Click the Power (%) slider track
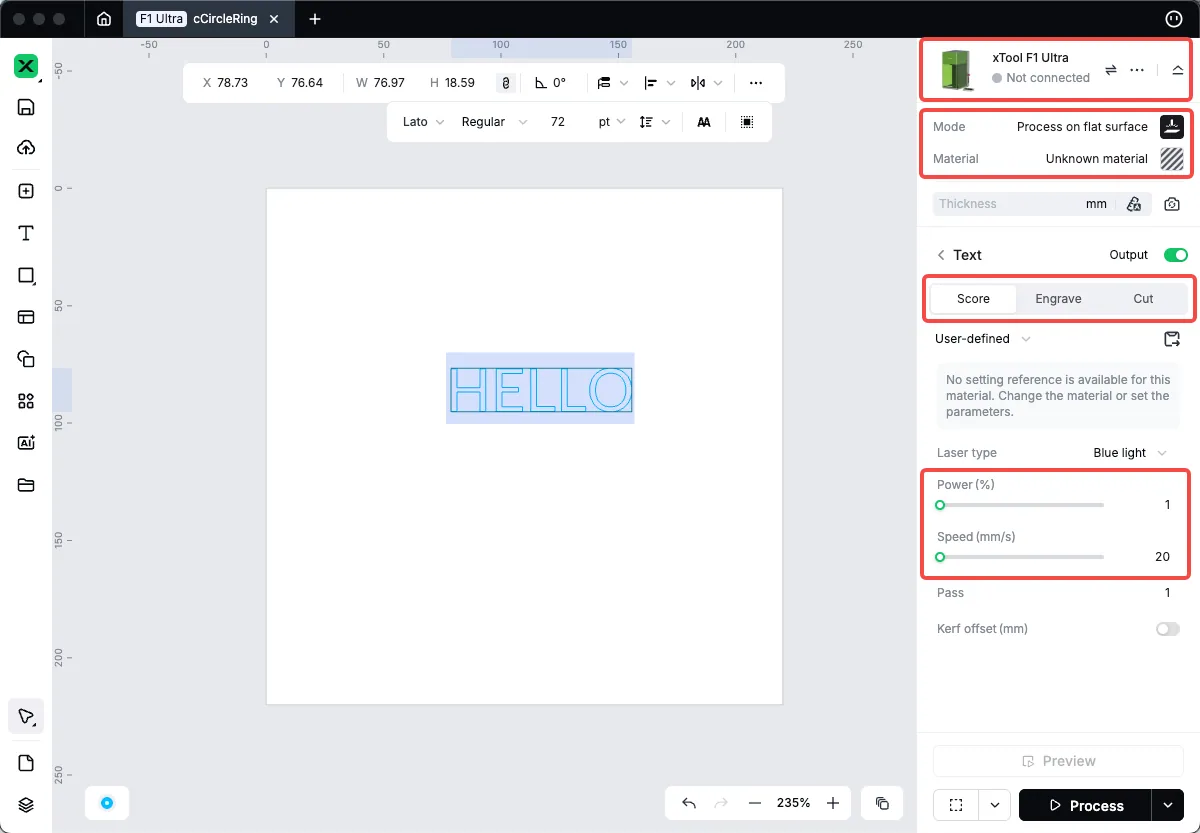Screen dimensions: 1200x833 pyautogui.click(x=1020, y=505)
